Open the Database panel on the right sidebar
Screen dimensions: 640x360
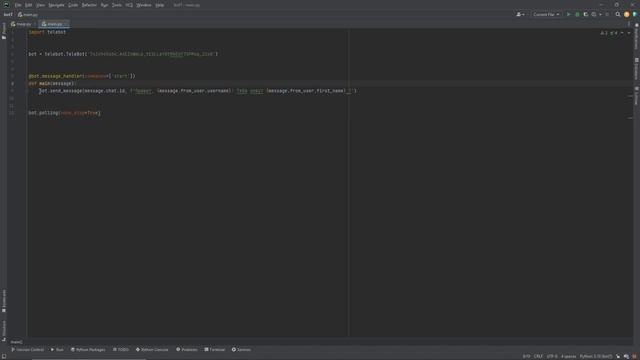click(636, 69)
